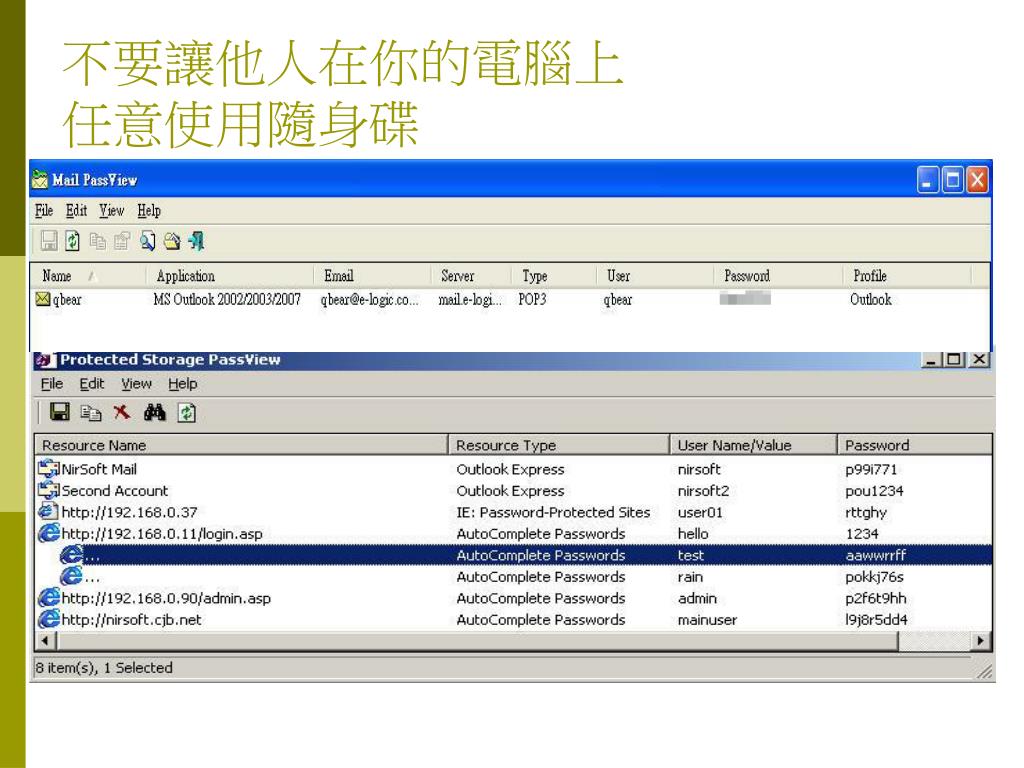Click the user name mainuser cell
This screenshot has height=768, width=1024.
pyautogui.click(x=707, y=619)
